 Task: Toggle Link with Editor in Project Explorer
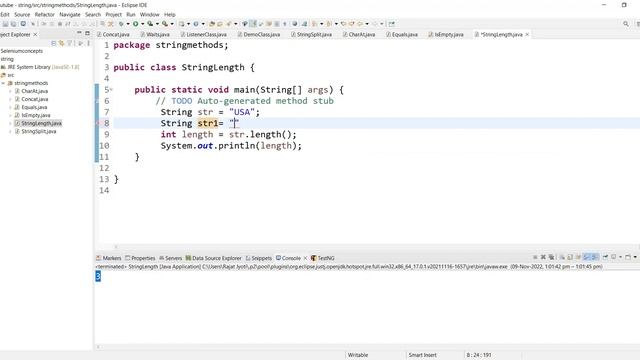(62, 43)
